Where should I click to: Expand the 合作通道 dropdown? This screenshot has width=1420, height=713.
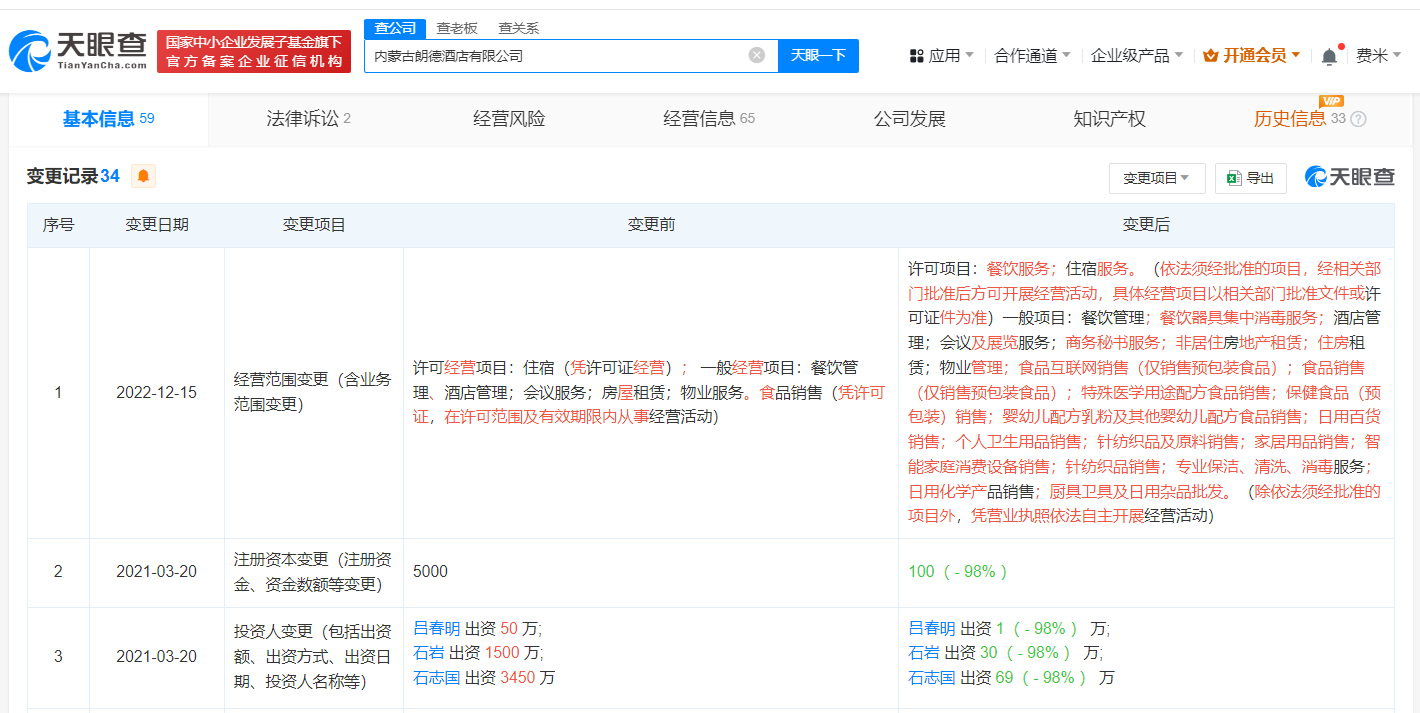pyautogui.click(x=1032, y=56)
